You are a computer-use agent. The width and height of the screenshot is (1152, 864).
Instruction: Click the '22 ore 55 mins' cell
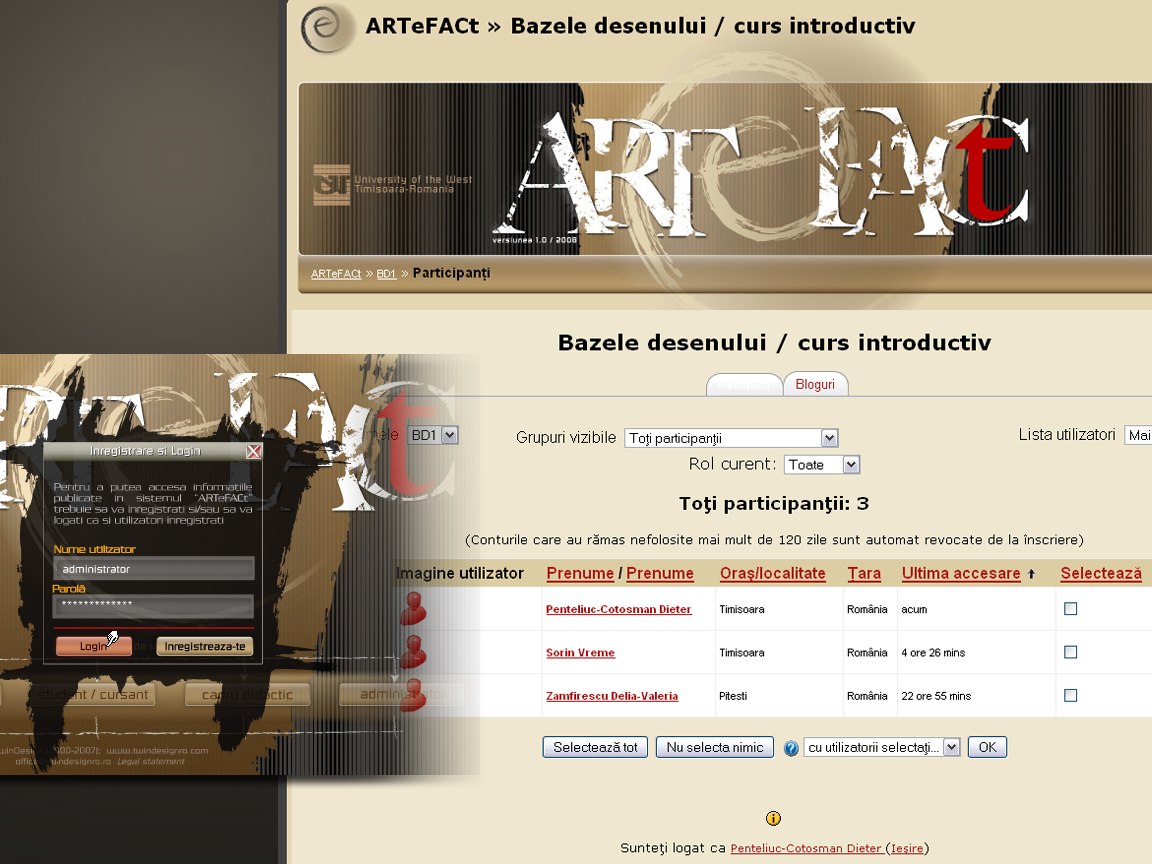point(936,696)
